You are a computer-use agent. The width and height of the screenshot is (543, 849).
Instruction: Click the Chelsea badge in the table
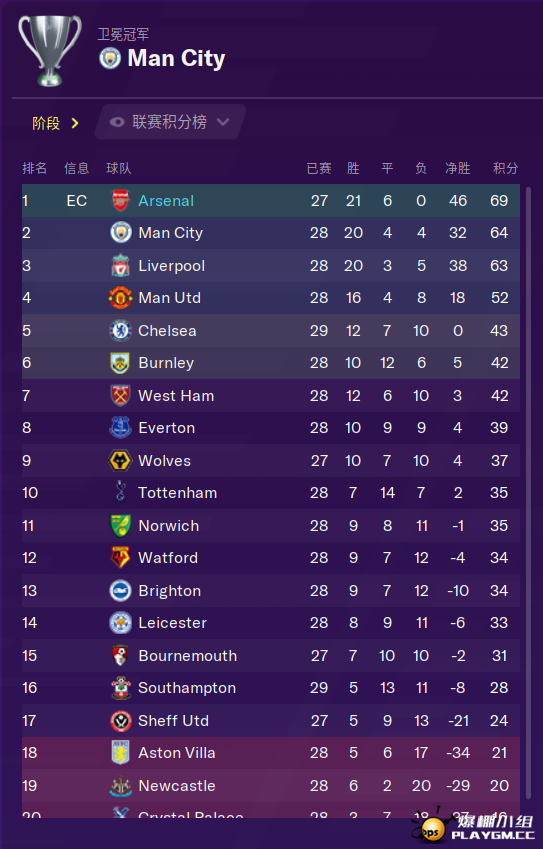coord(120,330)
